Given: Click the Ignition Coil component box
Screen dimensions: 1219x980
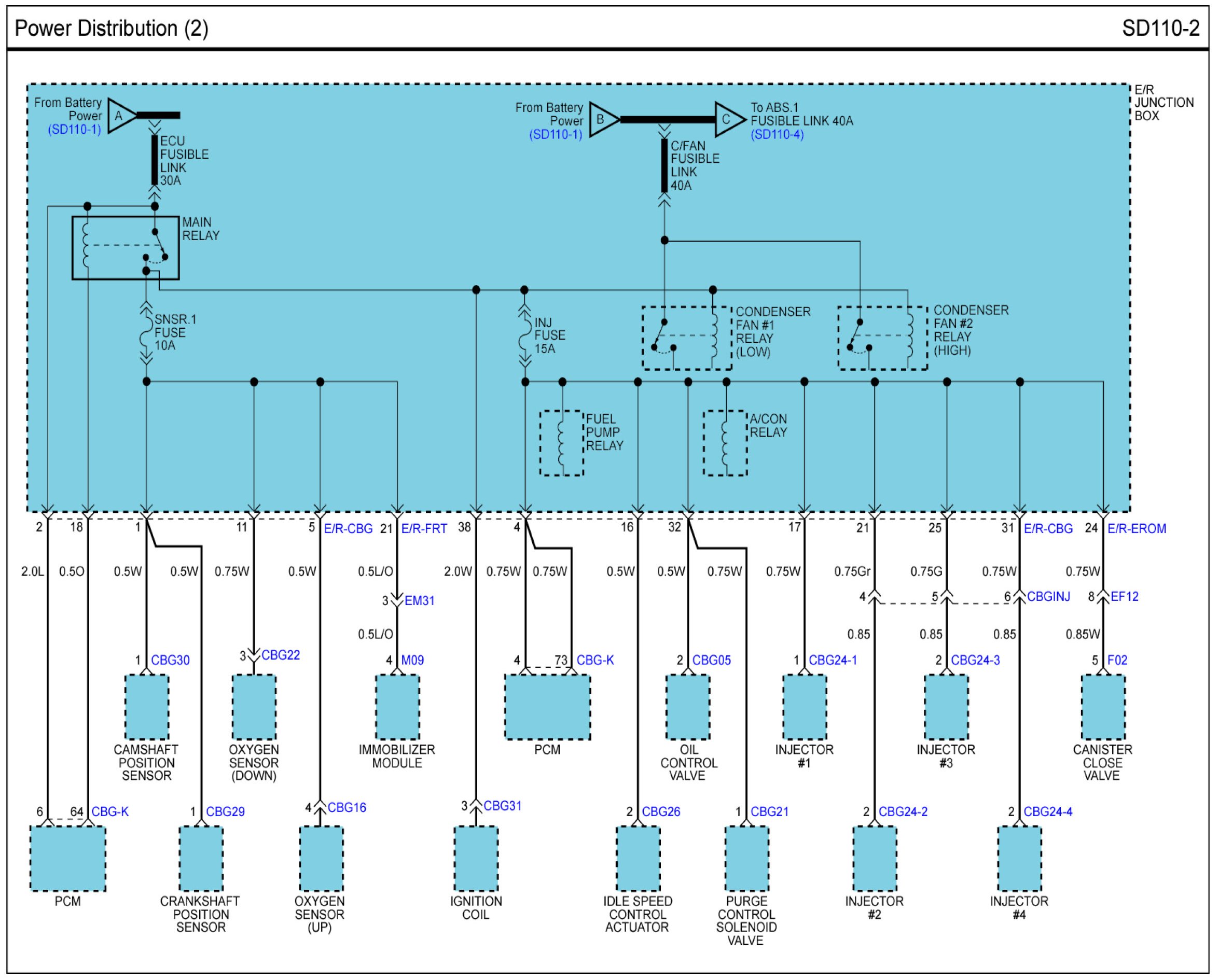Looking at the screenshot, I should [476, 859].
